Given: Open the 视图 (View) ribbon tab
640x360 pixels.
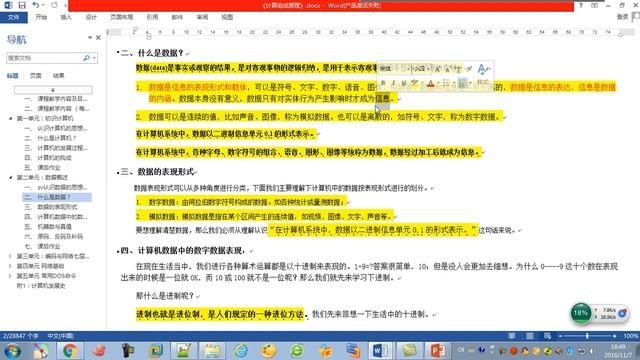Looking at the screenshot, I should 227,17.
